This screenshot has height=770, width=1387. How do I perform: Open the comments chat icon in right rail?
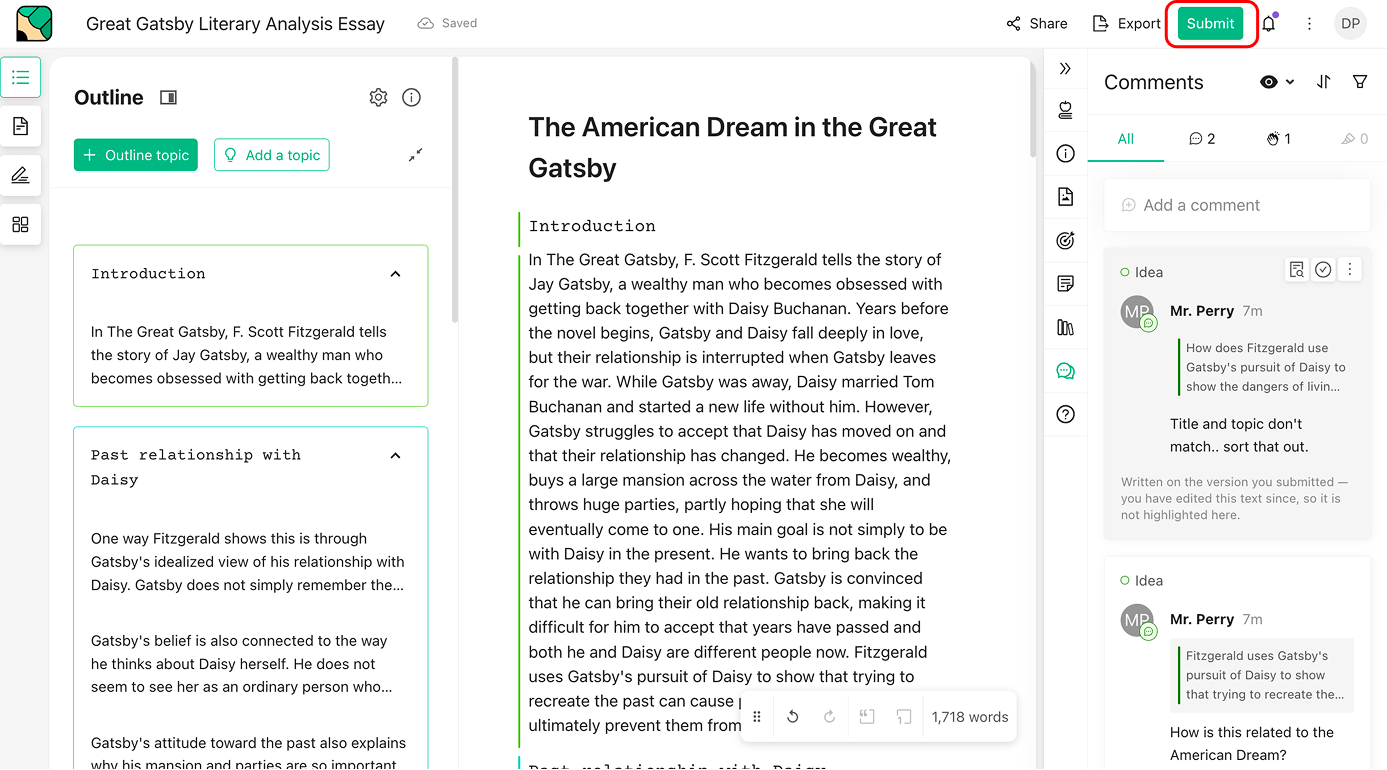[1065, 371]
